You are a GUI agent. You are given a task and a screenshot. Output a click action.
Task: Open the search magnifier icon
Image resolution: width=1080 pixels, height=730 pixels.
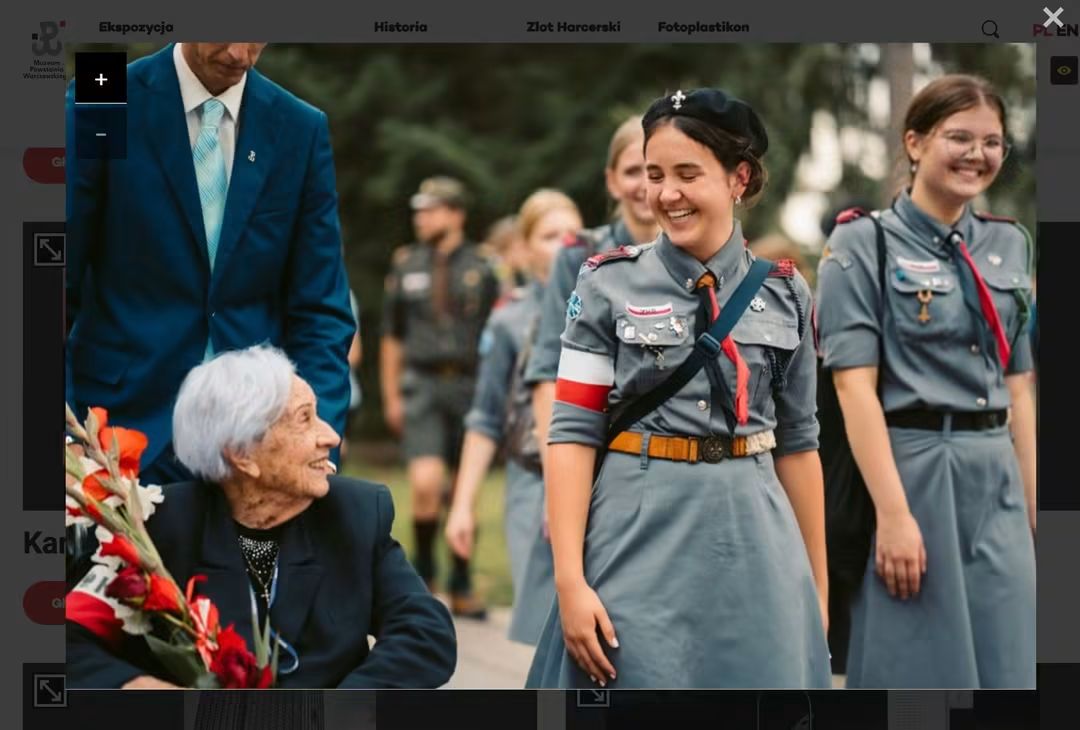click(990, 29)
